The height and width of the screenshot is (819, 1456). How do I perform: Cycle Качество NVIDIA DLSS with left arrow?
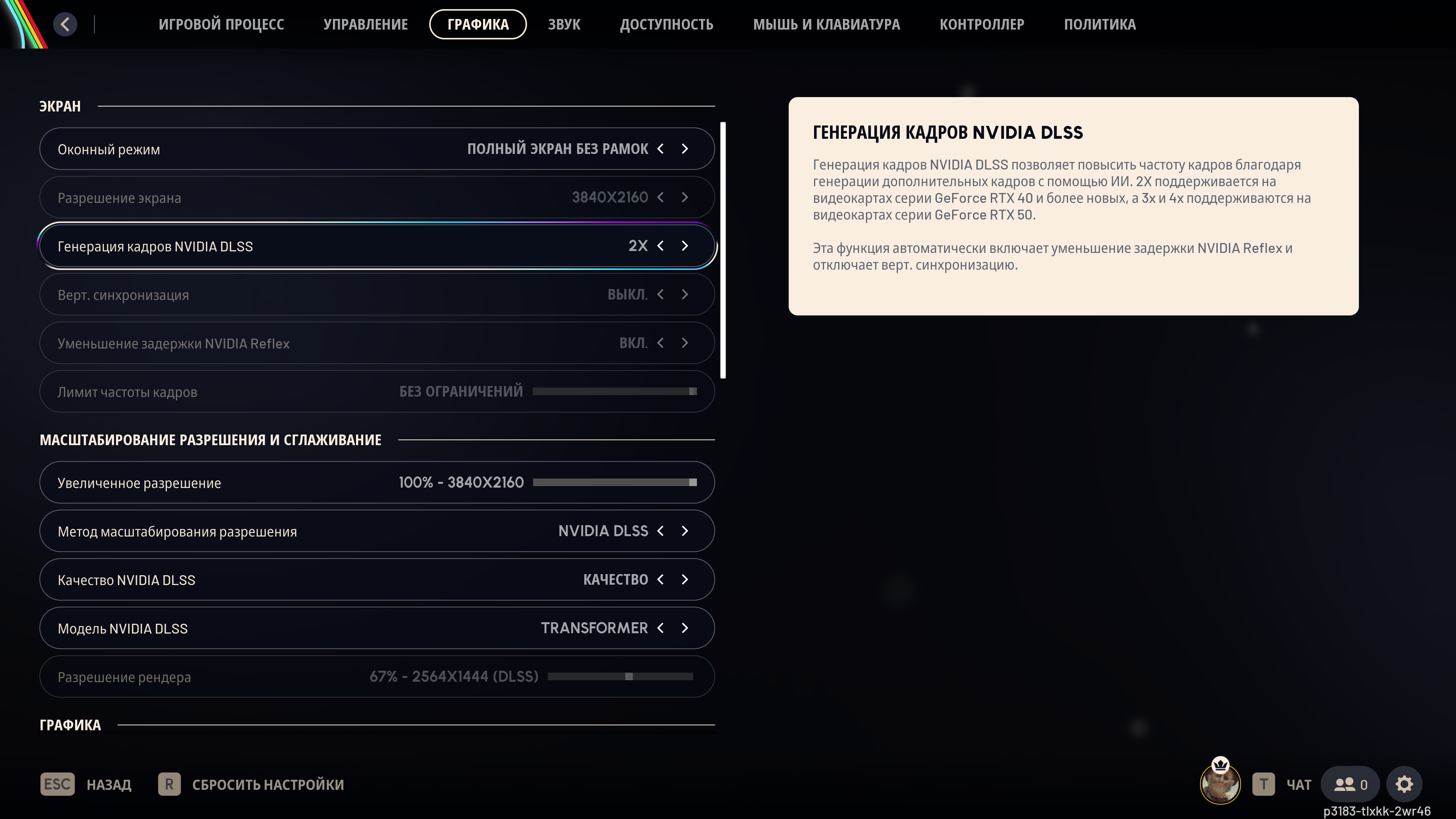660,580
